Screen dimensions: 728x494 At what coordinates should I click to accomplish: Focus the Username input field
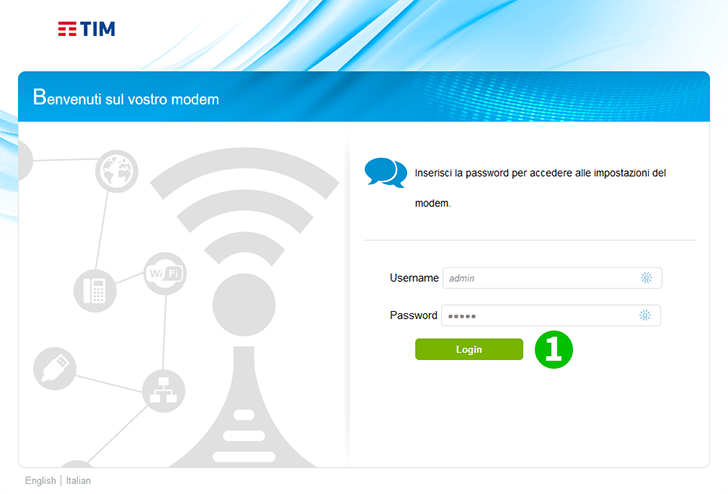click(552, 278)
